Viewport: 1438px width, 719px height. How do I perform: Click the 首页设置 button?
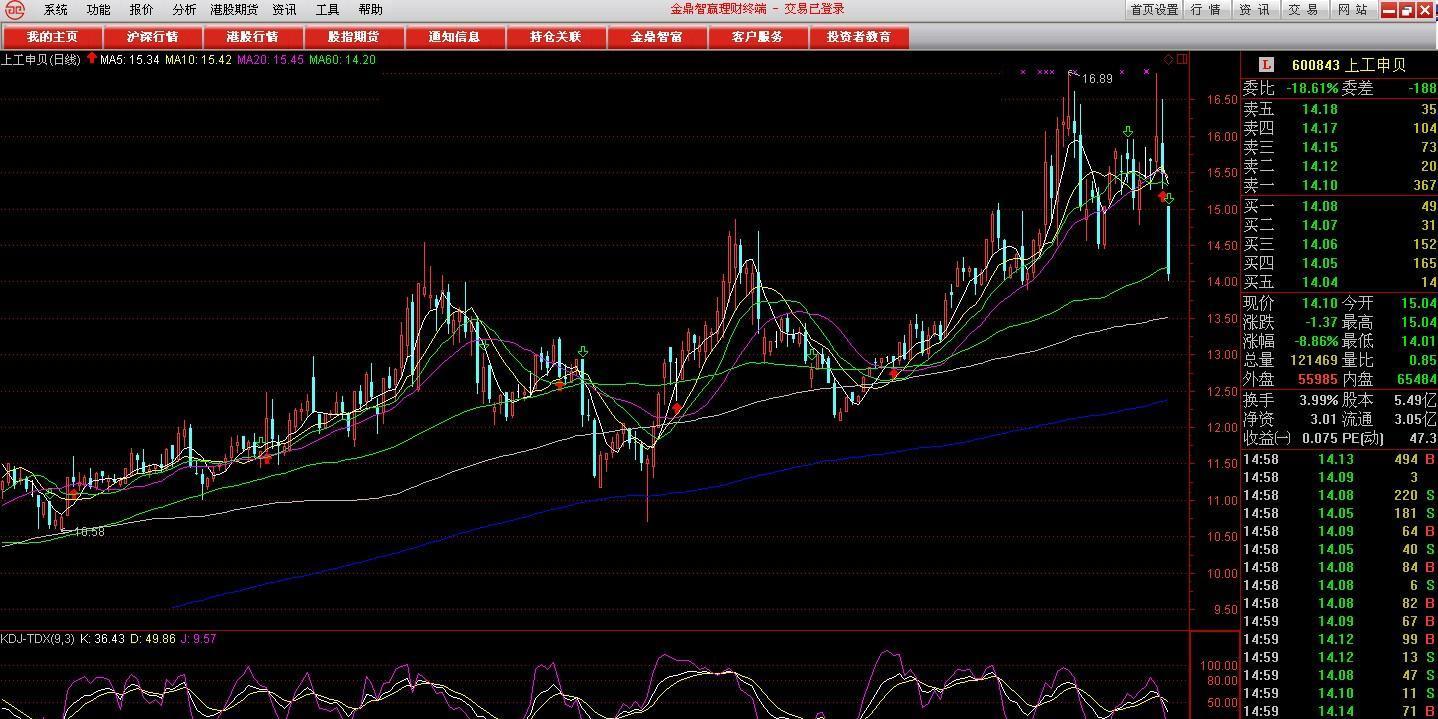coord(1154,10)
